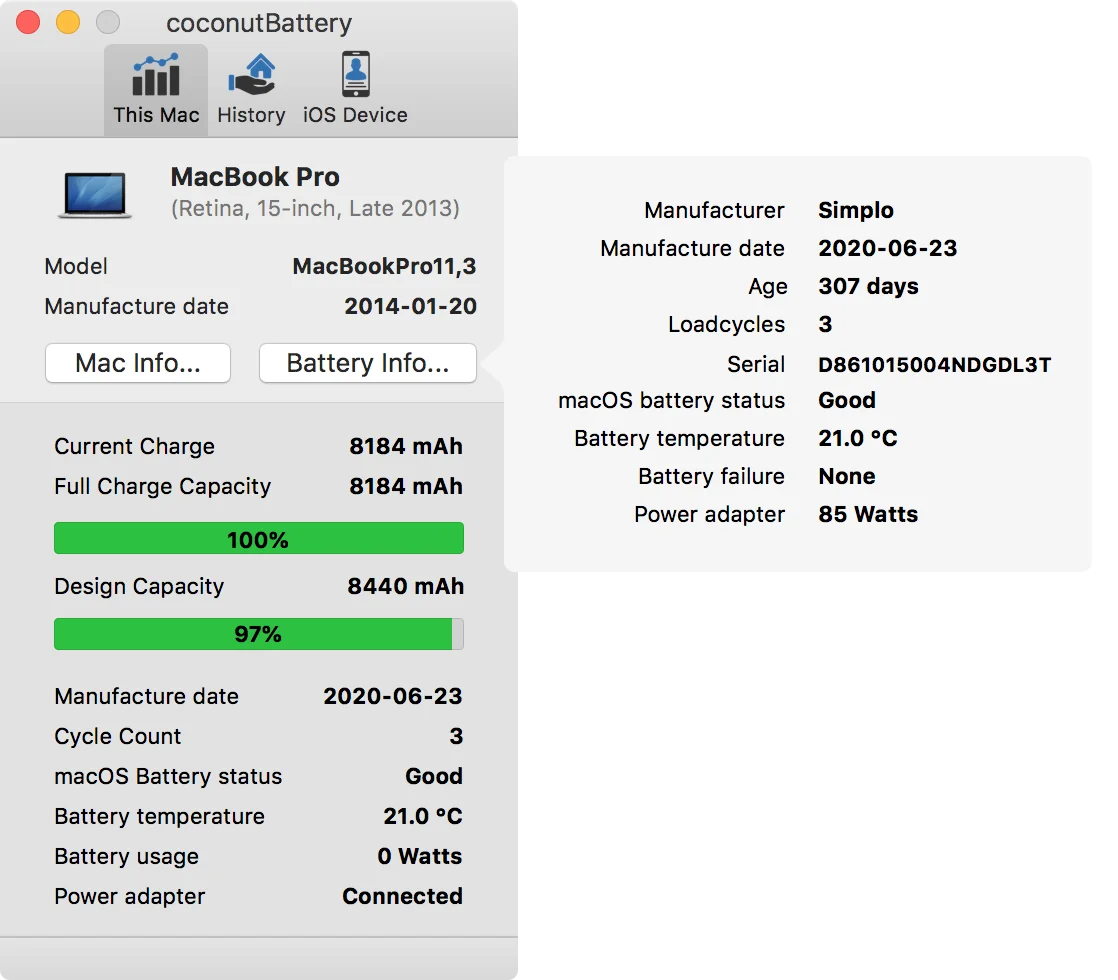Switch to the This Mac tab label
This screenshot has width=1118, height=980.
[x=156, y=115]
